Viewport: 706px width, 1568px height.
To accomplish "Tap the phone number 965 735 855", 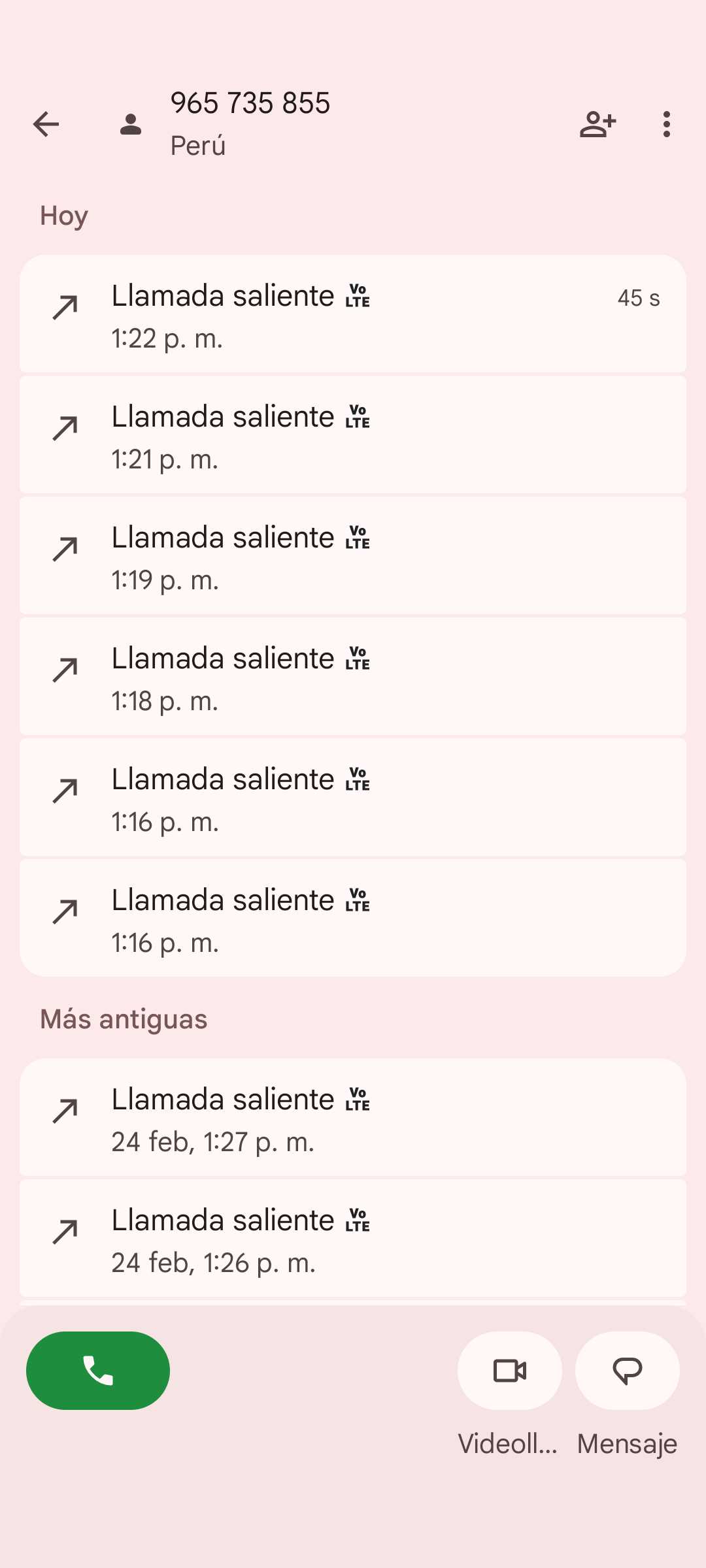I will [x=250, y=103].
